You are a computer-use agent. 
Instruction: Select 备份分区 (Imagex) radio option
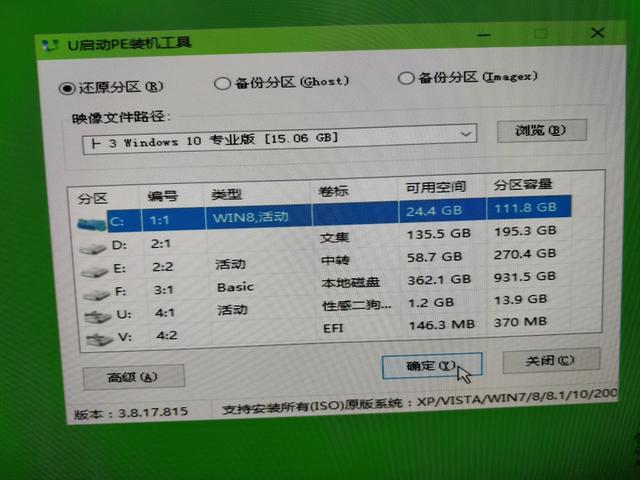[x=406, y=78]
